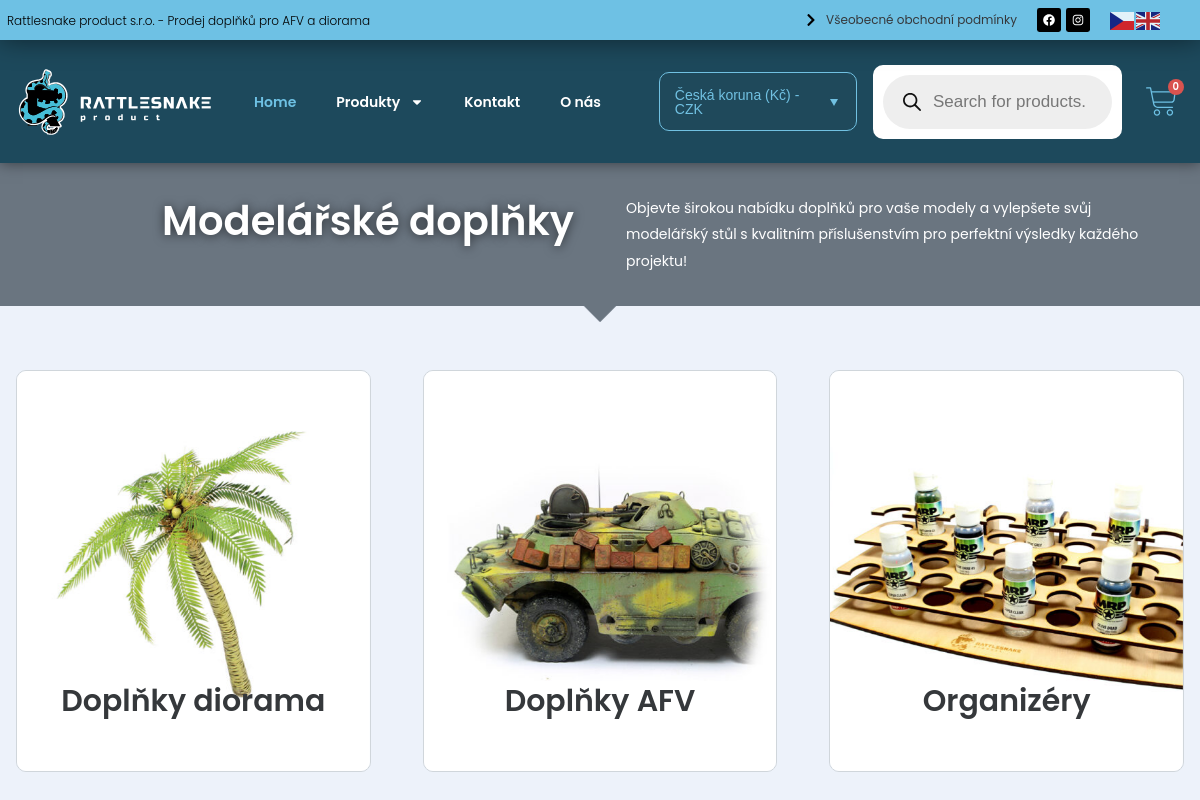Switch language with the Czech flag
This screenshot has width=1200, height=800.
click(x=1122, y=21)
